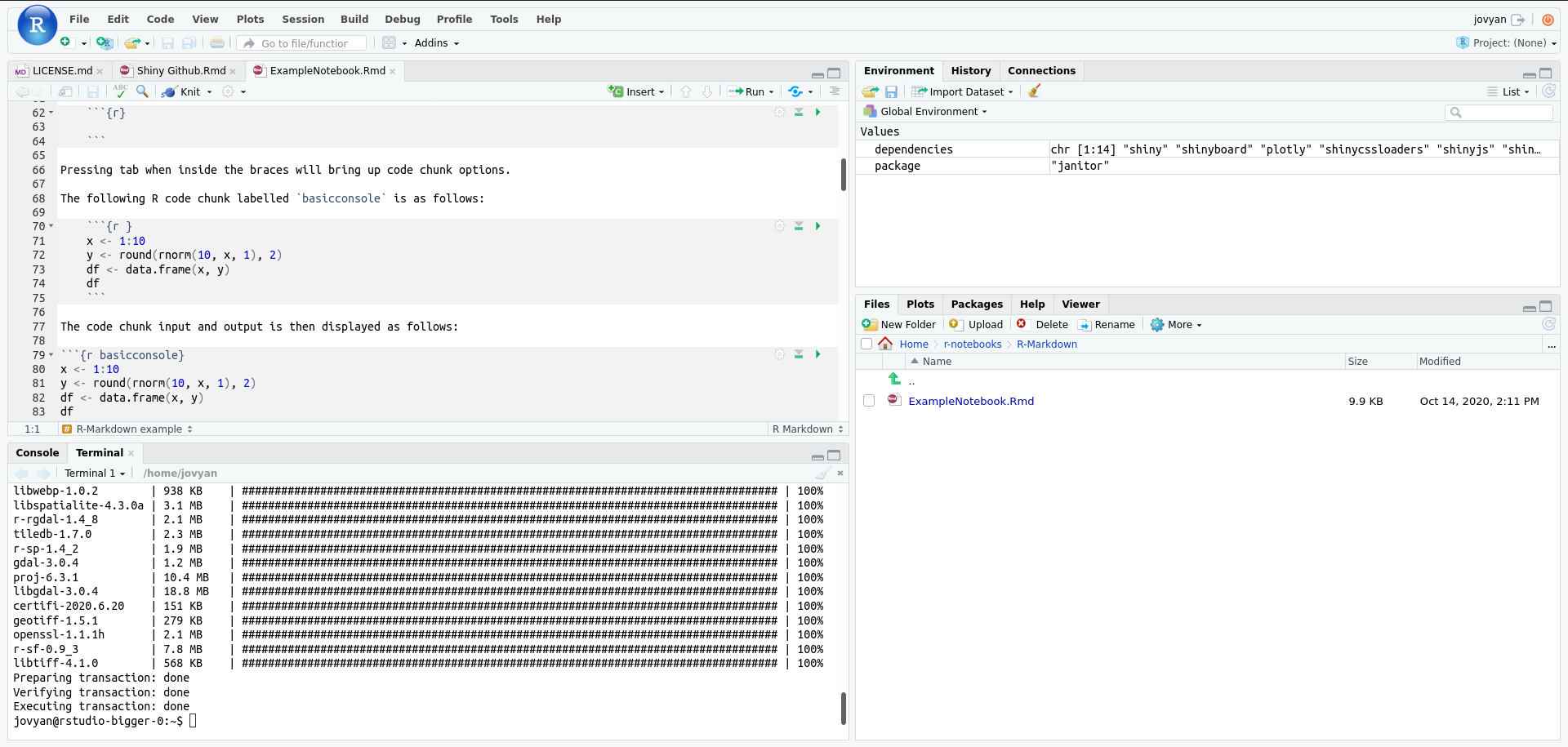
Task: Run all chunks above line 79 icon
Action: click(x=799, y=354)
